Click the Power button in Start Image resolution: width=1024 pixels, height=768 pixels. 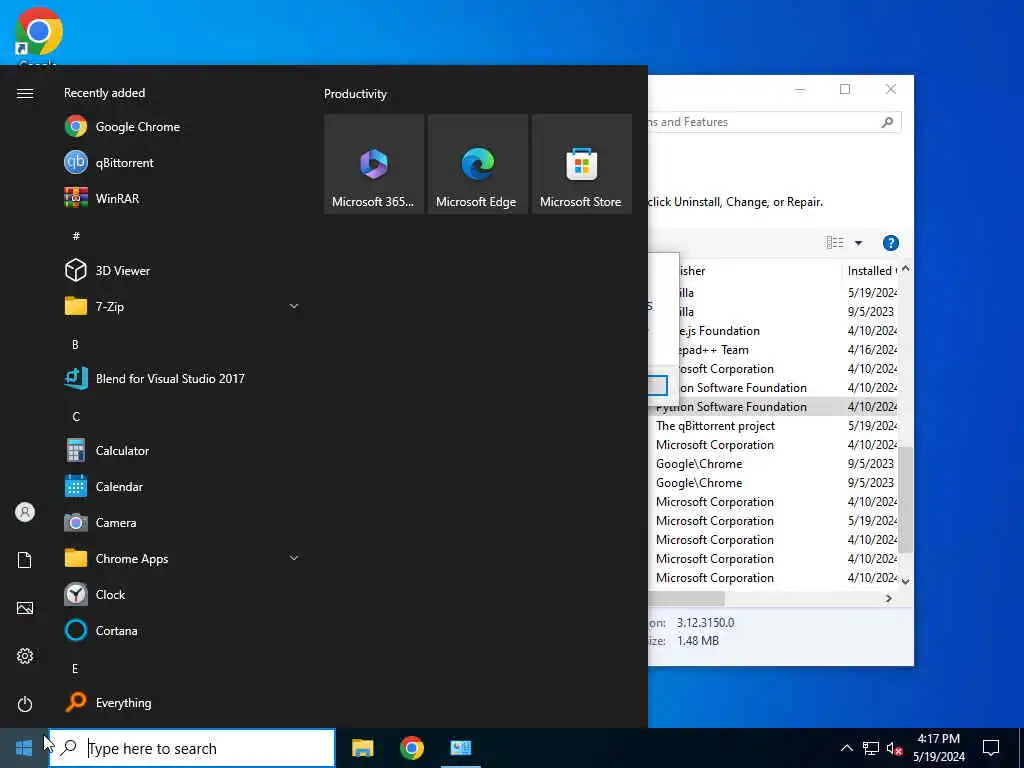[25, 705]
